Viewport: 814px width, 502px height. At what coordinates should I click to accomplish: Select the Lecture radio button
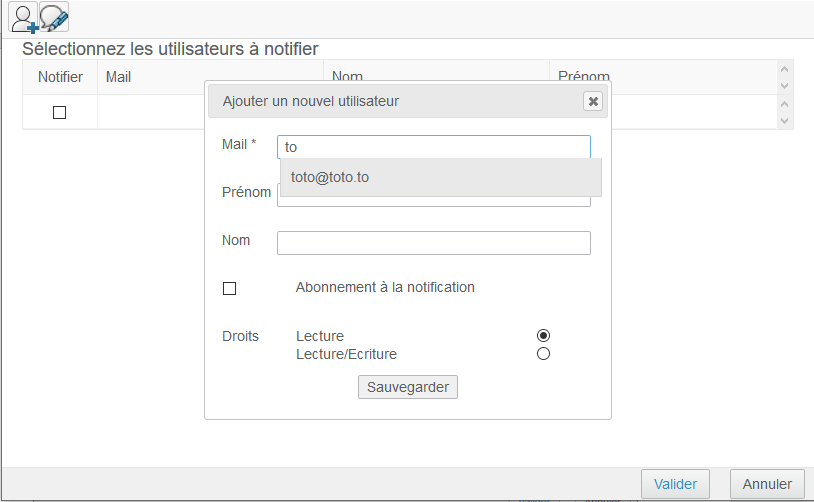(544, 336)
